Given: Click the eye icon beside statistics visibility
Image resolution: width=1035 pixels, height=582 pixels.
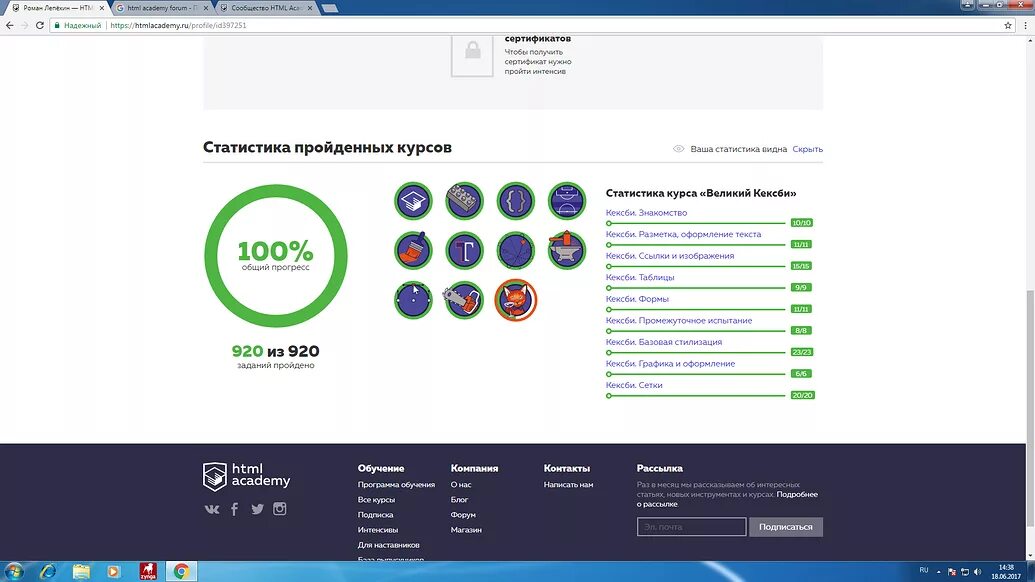Looking at the screenshot, I should pyautogui.click(x=679, y=148).
